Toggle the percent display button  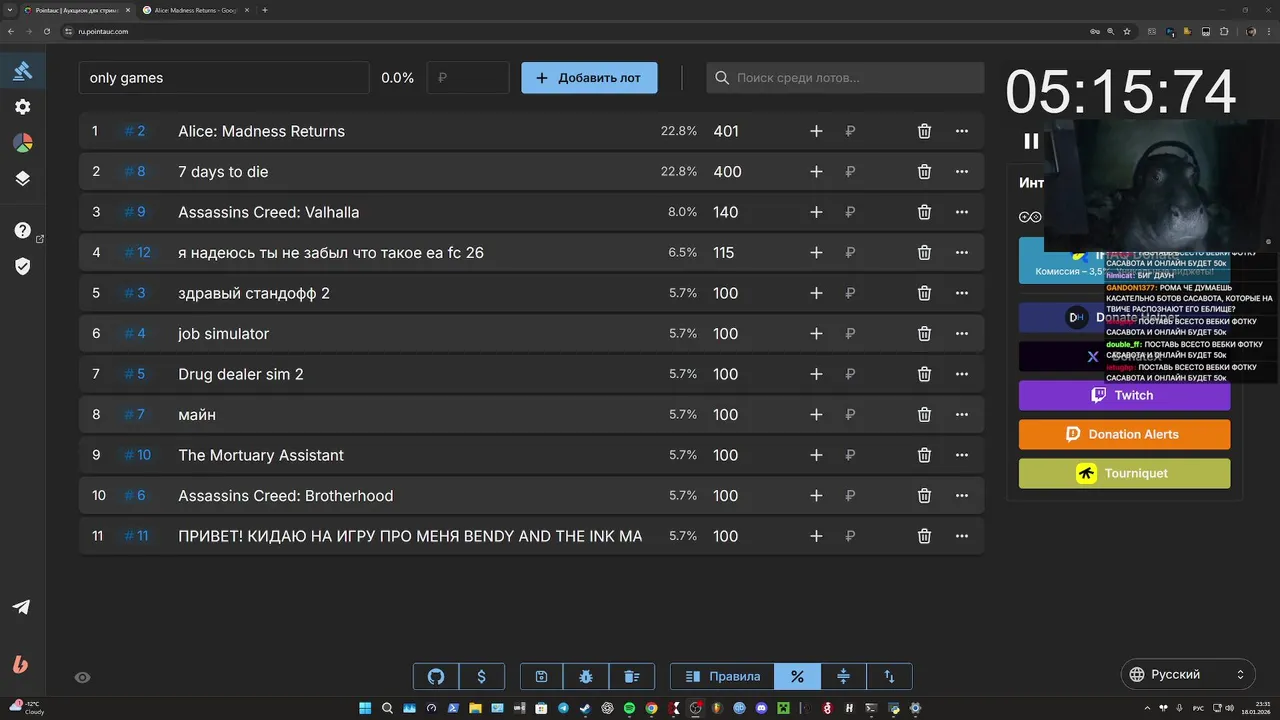coord(797,676)
